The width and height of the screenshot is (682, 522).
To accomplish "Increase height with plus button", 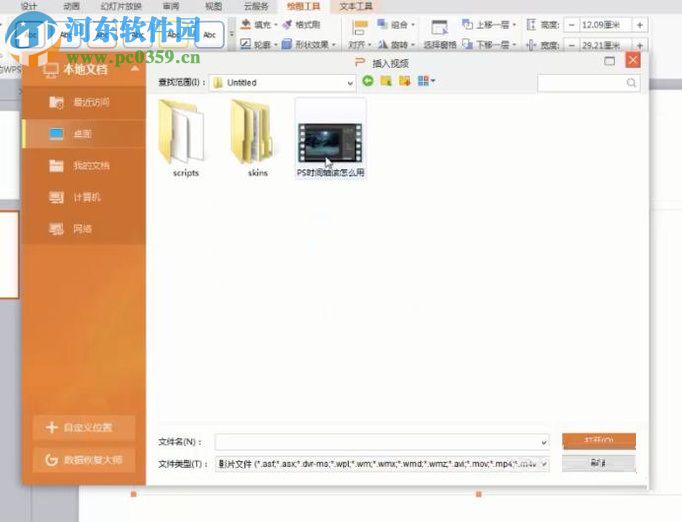I will coord(640,25).
